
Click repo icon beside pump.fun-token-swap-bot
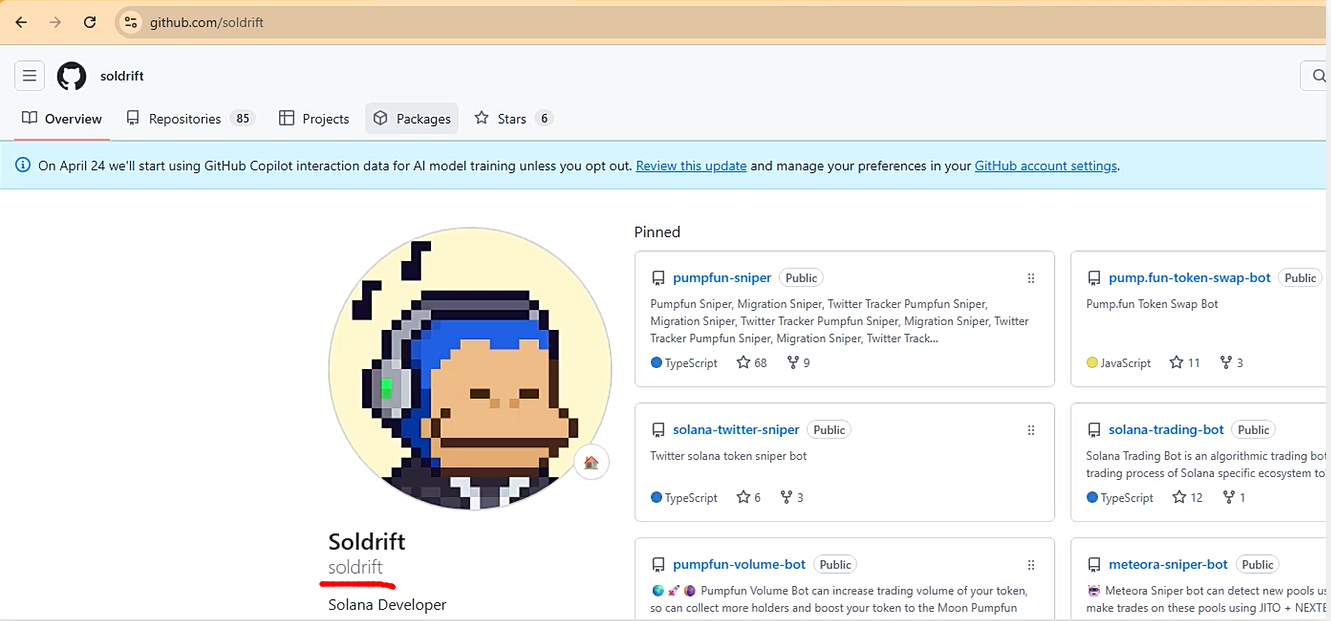coord(1094,278)
